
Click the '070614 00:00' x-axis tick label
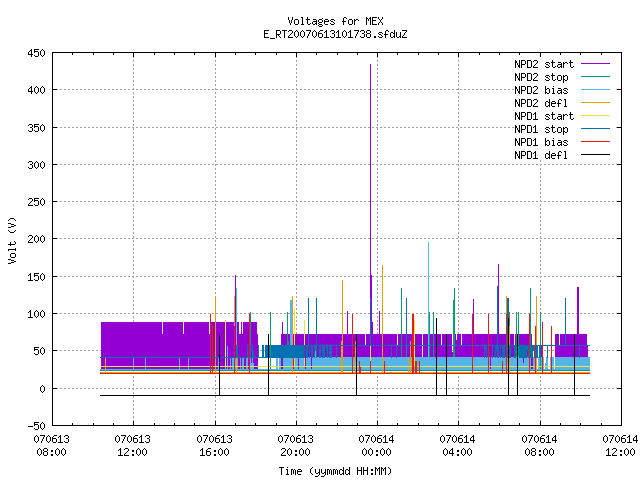point(376,446)
